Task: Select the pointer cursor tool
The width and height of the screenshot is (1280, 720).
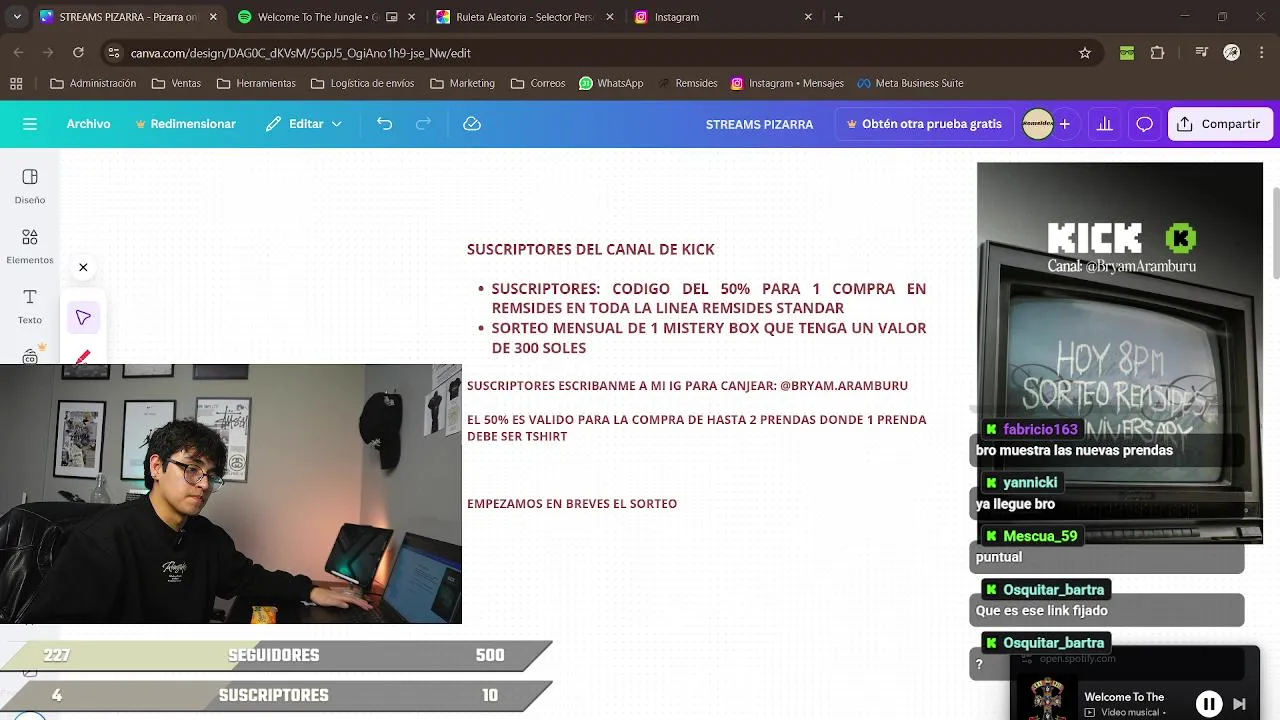Action: click(x=83, y=318)
